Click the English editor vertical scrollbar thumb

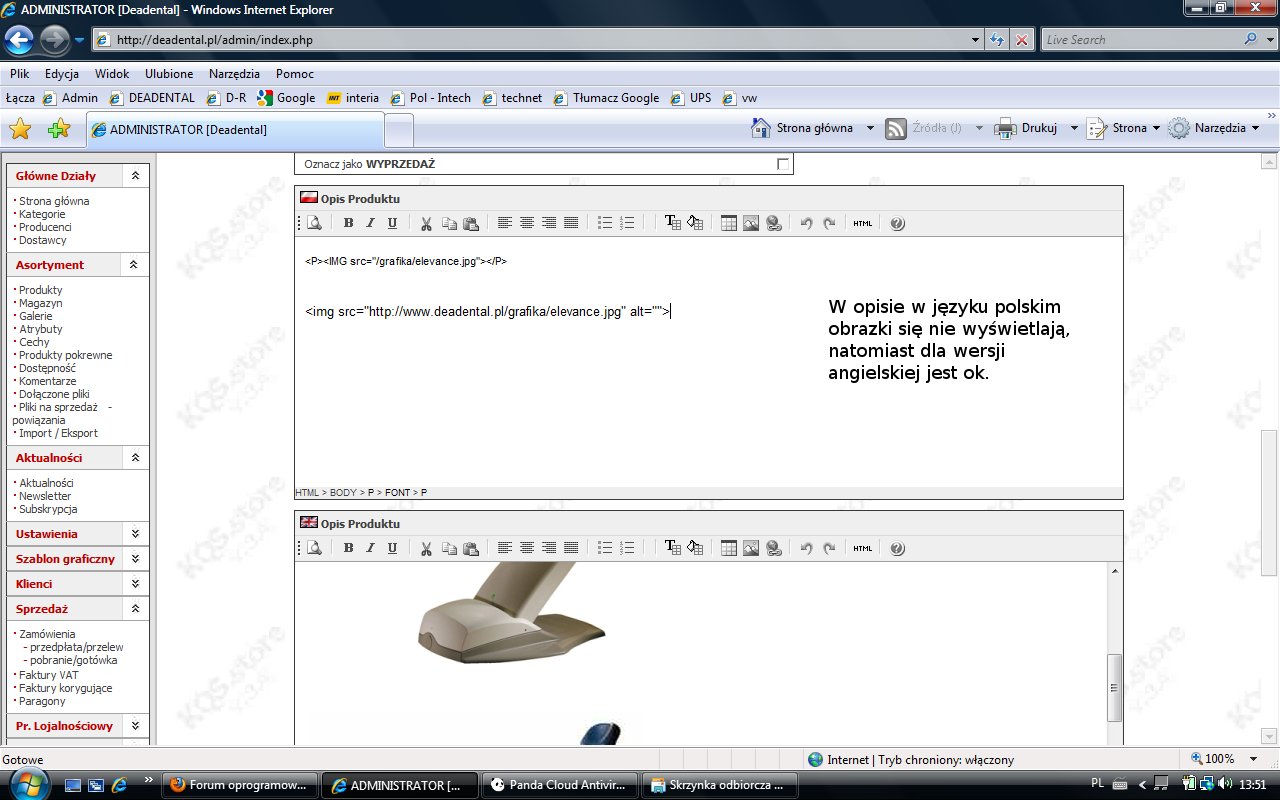point(1115,687)
